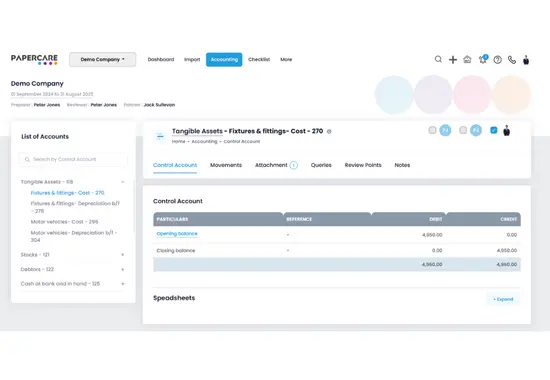The height and width of the screenshot is (380, 550).
Task: Open the search magnifier in the top bar
Action: pyautogui.click(x=438, y=59)
